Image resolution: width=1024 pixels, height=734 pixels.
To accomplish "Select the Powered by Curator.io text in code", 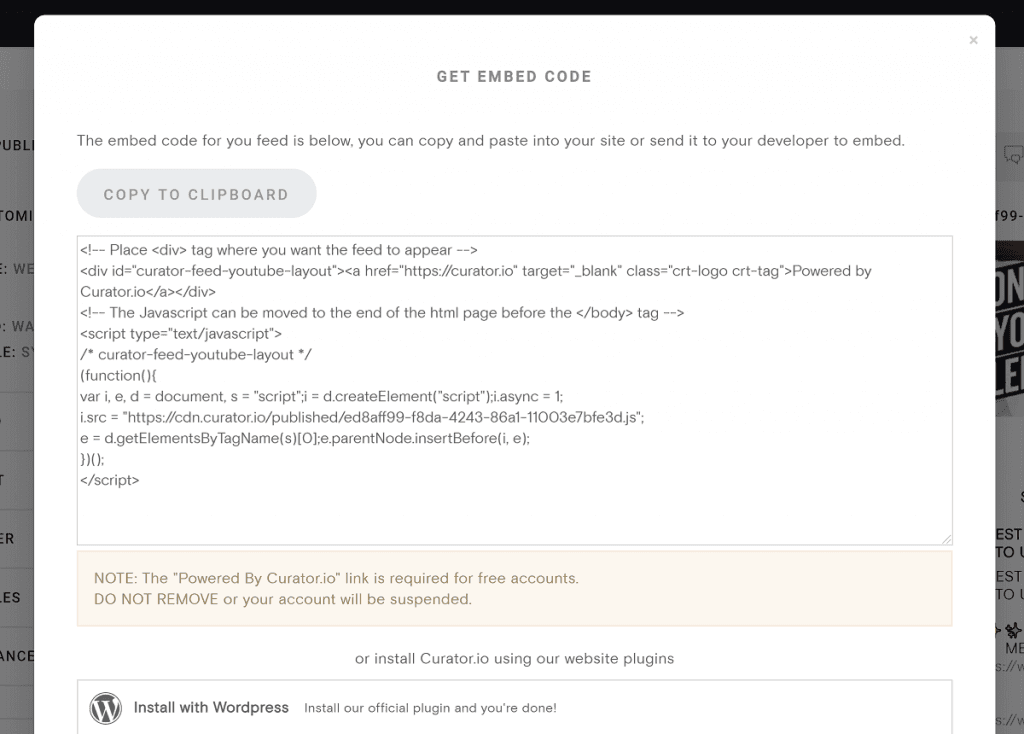I will [x=836, y=270].
